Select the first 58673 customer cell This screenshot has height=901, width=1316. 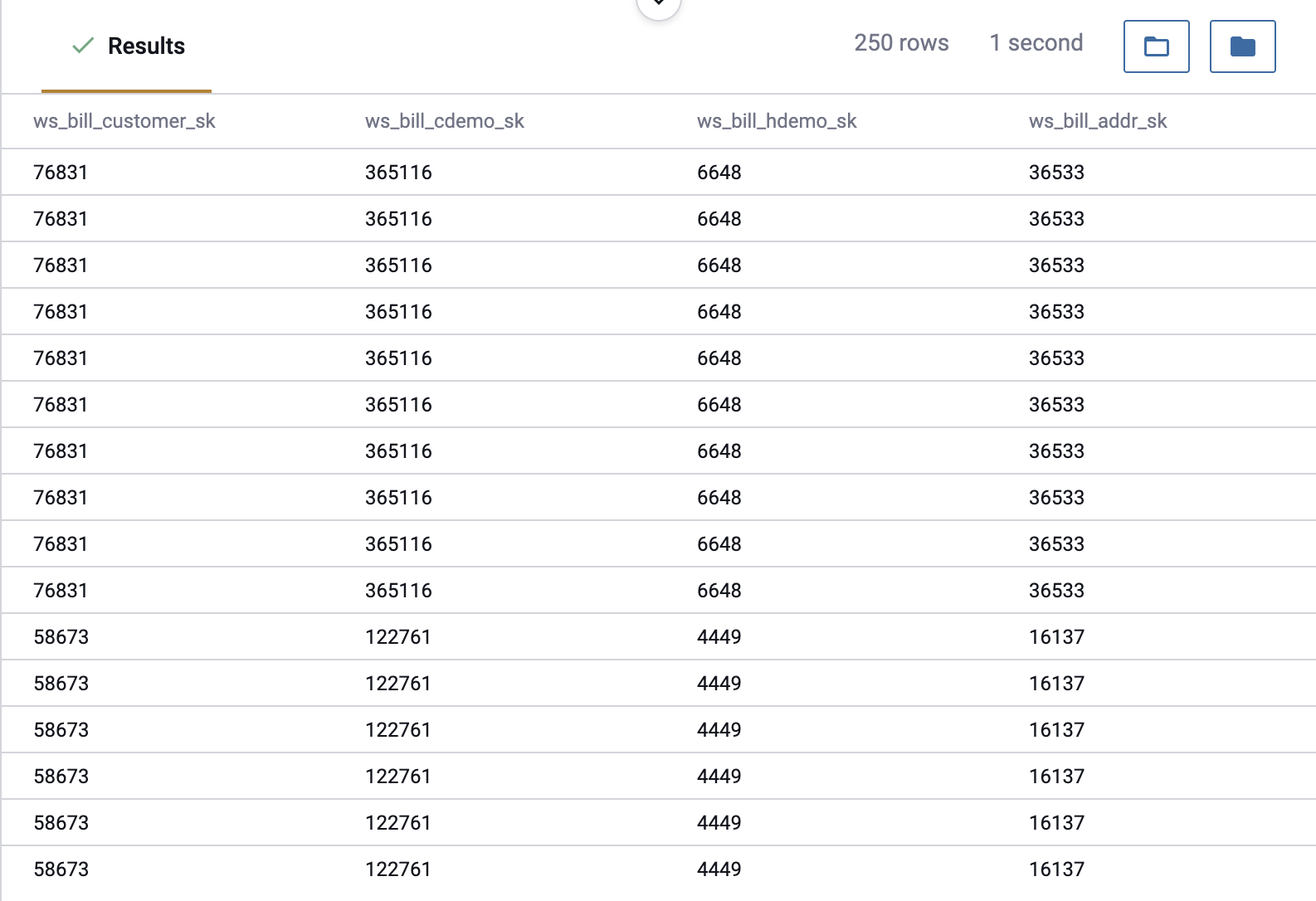coord(61,637)
